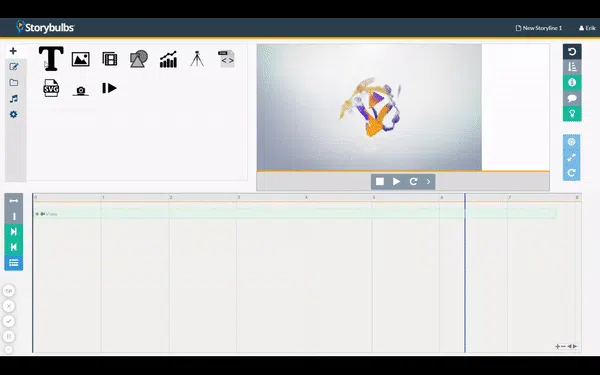The image size is (600, 375).
Task: Add an HTML code element
Action: point(227,59)
